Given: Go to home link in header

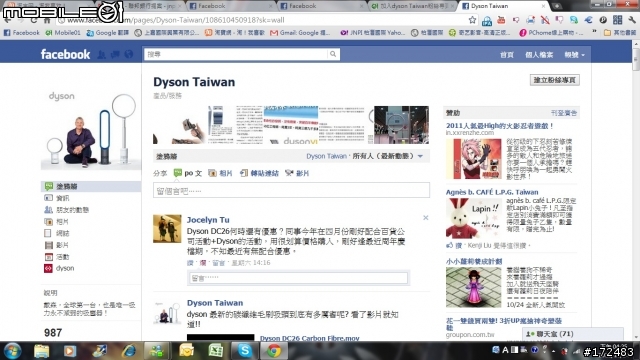Looking at the screenshot, I should (x=507, y=55).
